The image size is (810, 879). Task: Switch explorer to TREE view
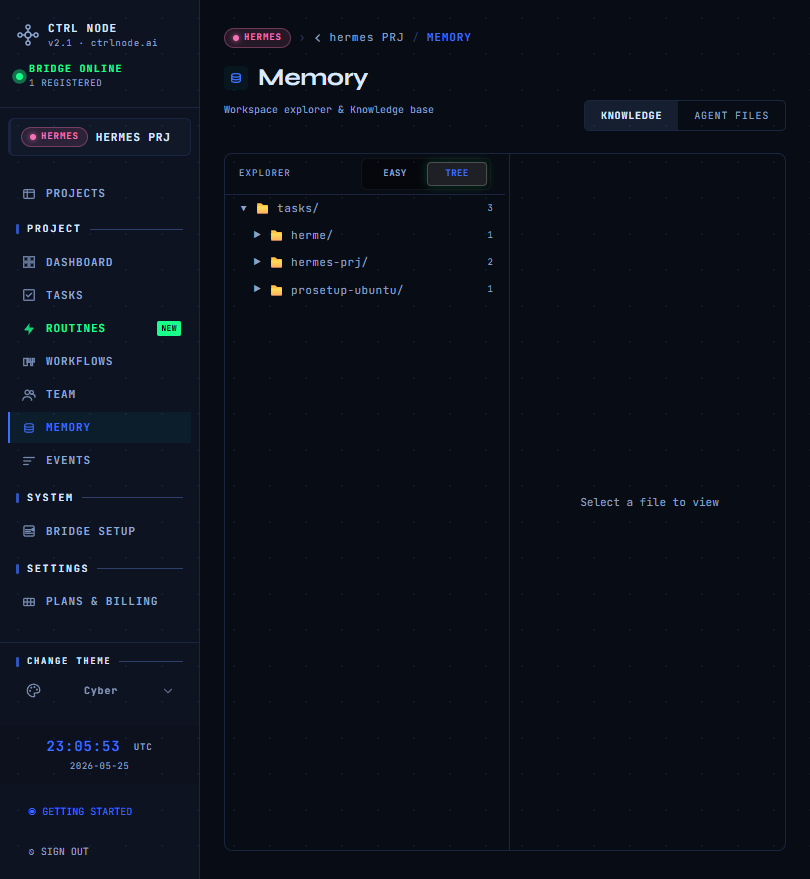[x=457, y=173]
